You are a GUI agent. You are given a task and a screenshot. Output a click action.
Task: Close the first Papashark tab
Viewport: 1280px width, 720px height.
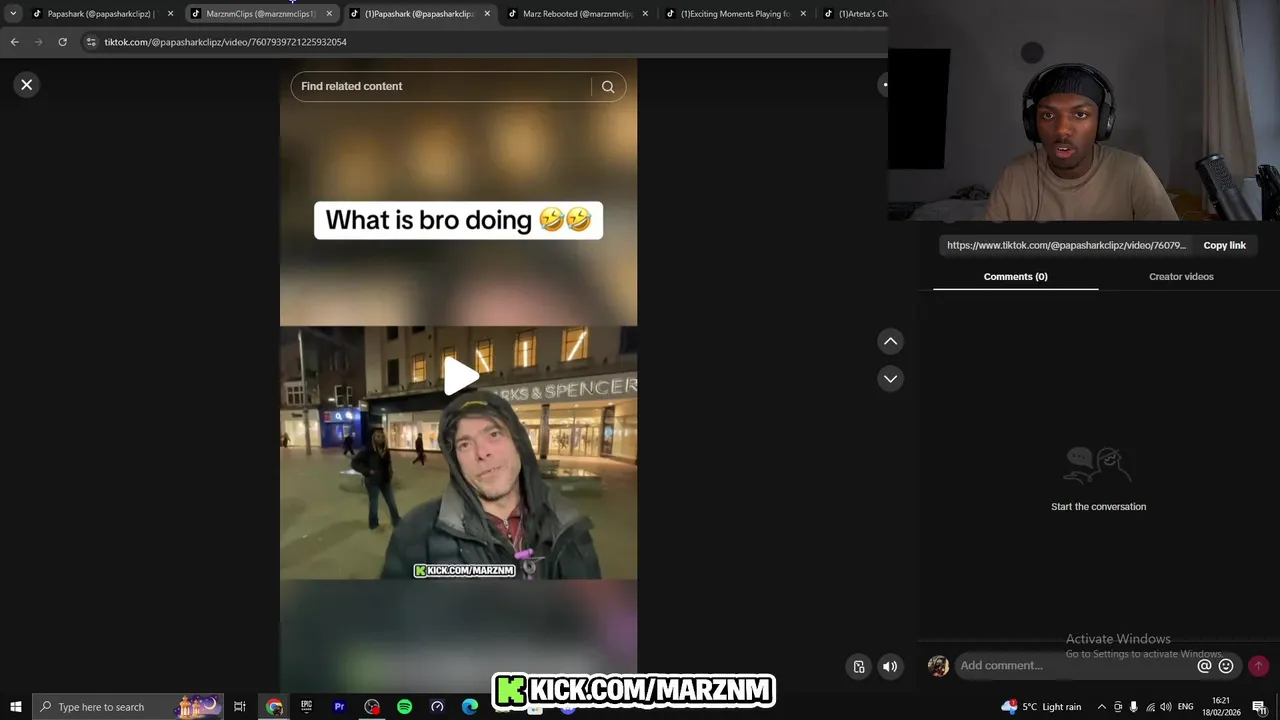pos(170,14)
